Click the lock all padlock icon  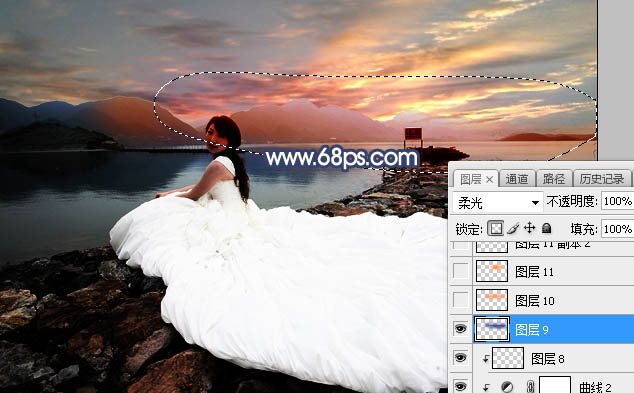(547, 228)
